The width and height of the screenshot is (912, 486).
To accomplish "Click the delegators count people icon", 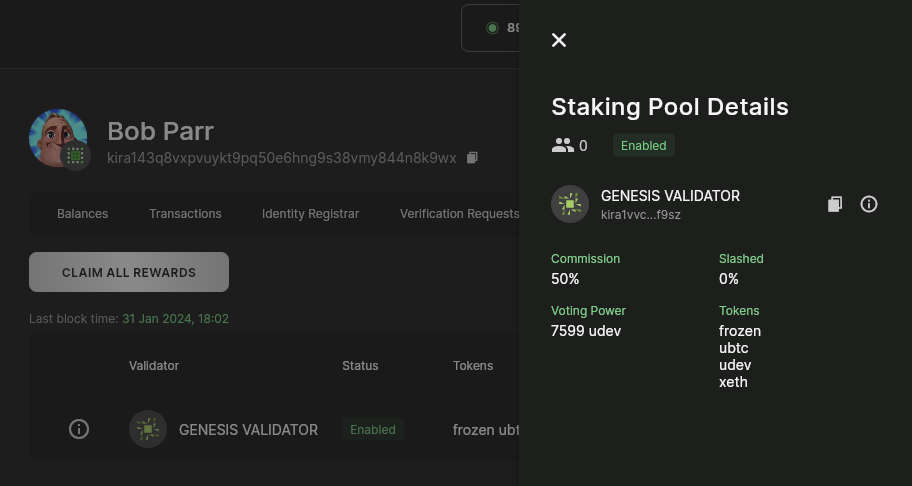I will coord(563,146).
